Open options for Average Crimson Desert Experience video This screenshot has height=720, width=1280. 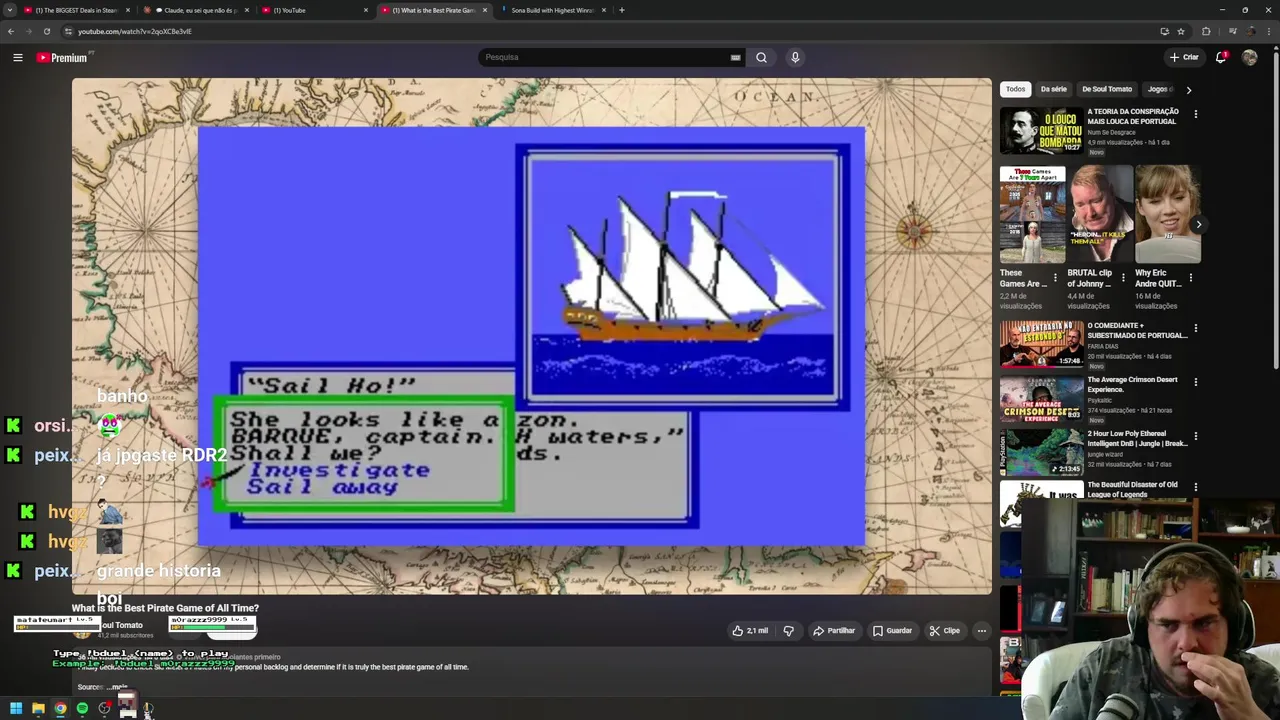(x=1195, y=382)
